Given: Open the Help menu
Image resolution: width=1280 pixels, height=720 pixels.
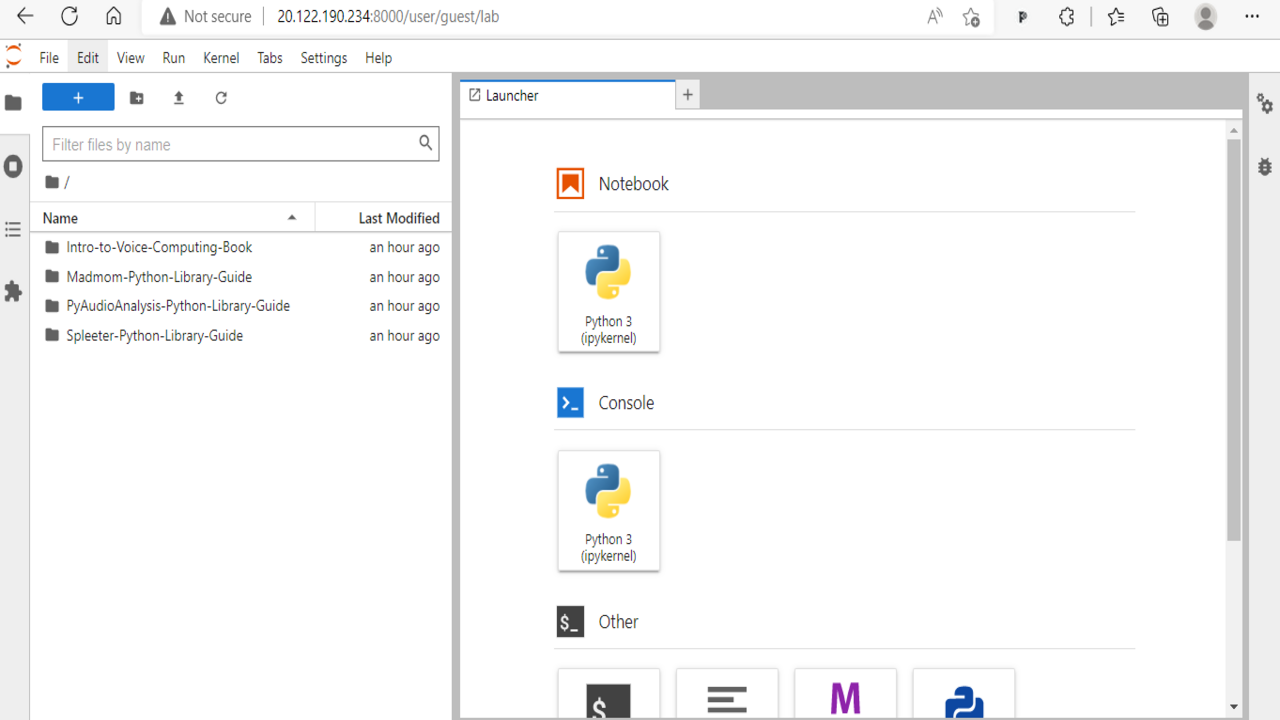Looking at the screenshot, I should coord(378,58).
